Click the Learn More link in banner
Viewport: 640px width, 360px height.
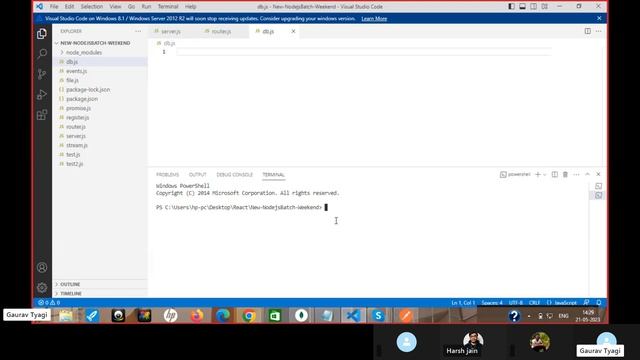pos(374,18)
